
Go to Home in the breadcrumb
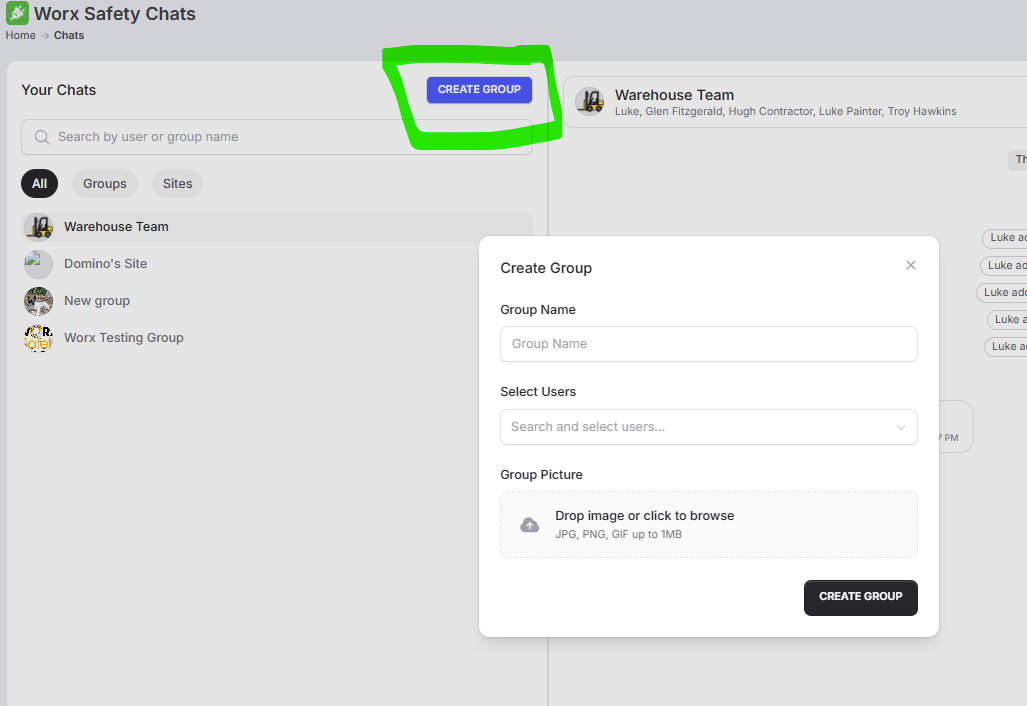pyautogui.click(x=20, y=35)
